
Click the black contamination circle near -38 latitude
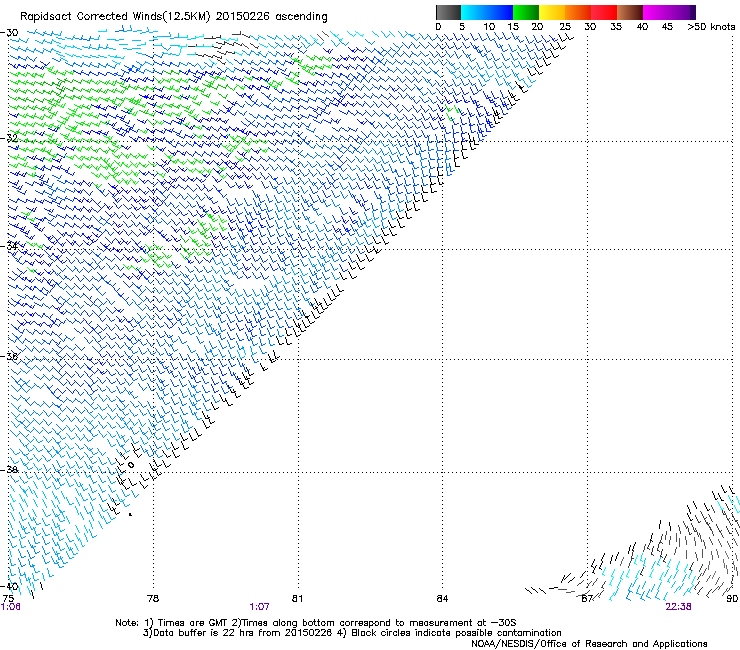[x=131, y=465]
